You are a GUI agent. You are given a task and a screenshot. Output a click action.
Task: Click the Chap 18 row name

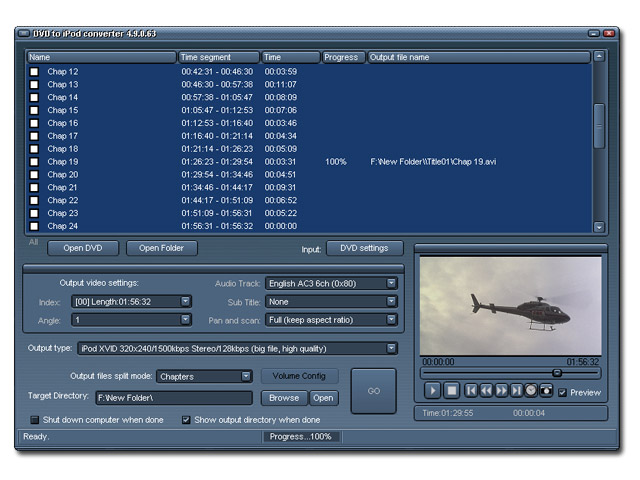tap(62, 149)
